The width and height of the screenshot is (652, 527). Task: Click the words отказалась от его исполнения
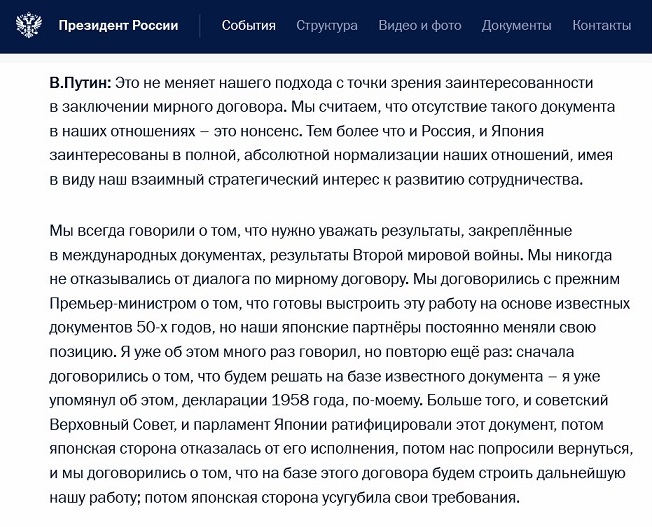coord(287,449)
